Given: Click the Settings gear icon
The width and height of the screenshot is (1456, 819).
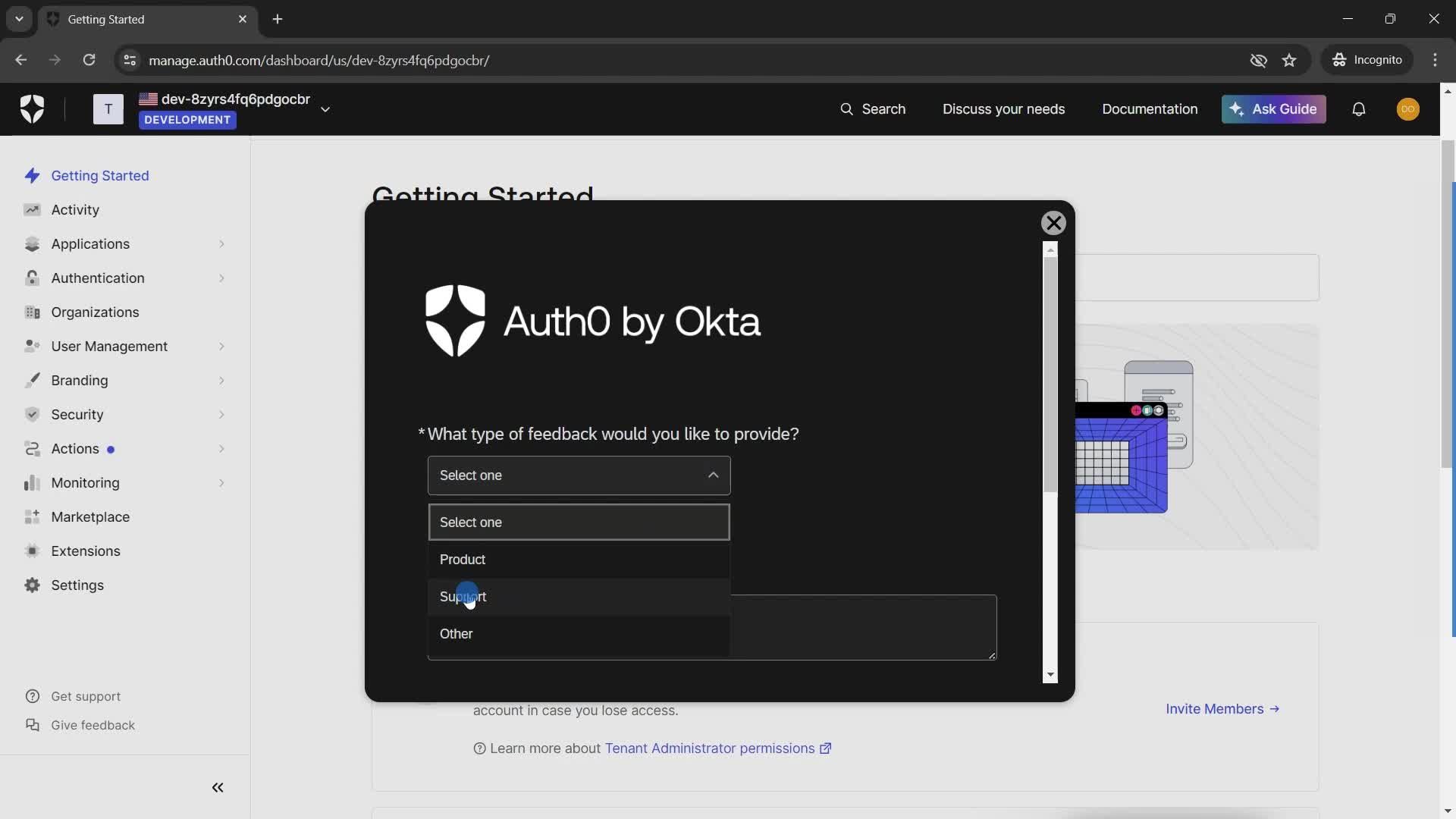Looking at the screenshot, I should point(32,585).
